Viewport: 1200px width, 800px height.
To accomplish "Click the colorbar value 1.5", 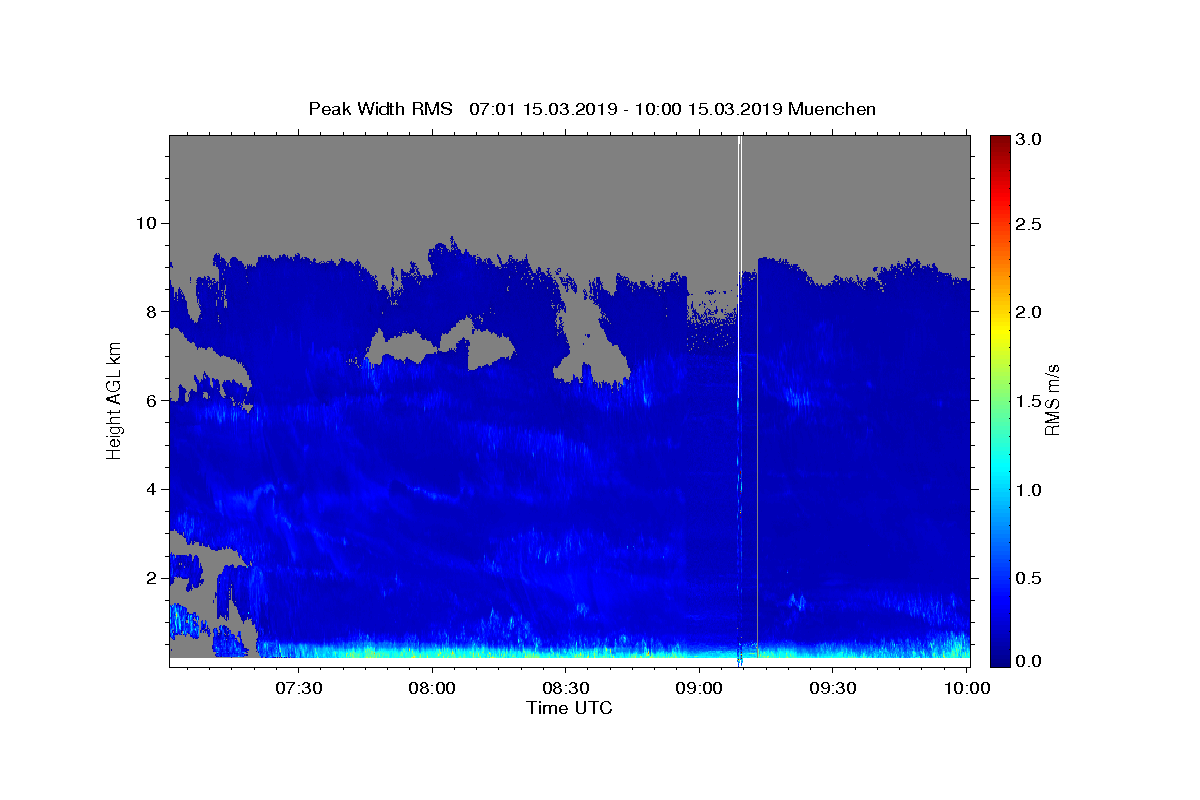I will [1030, 400].
